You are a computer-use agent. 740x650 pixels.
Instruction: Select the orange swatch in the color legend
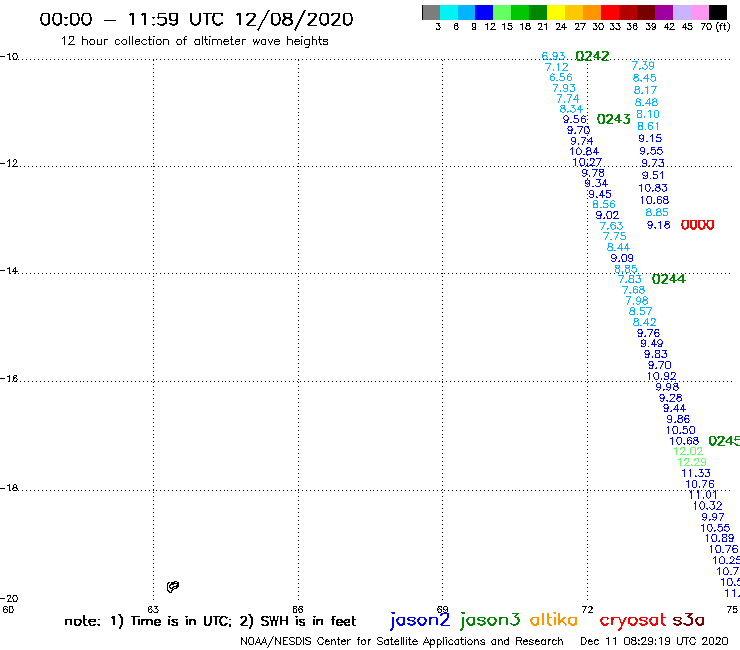tap(592, 12)
